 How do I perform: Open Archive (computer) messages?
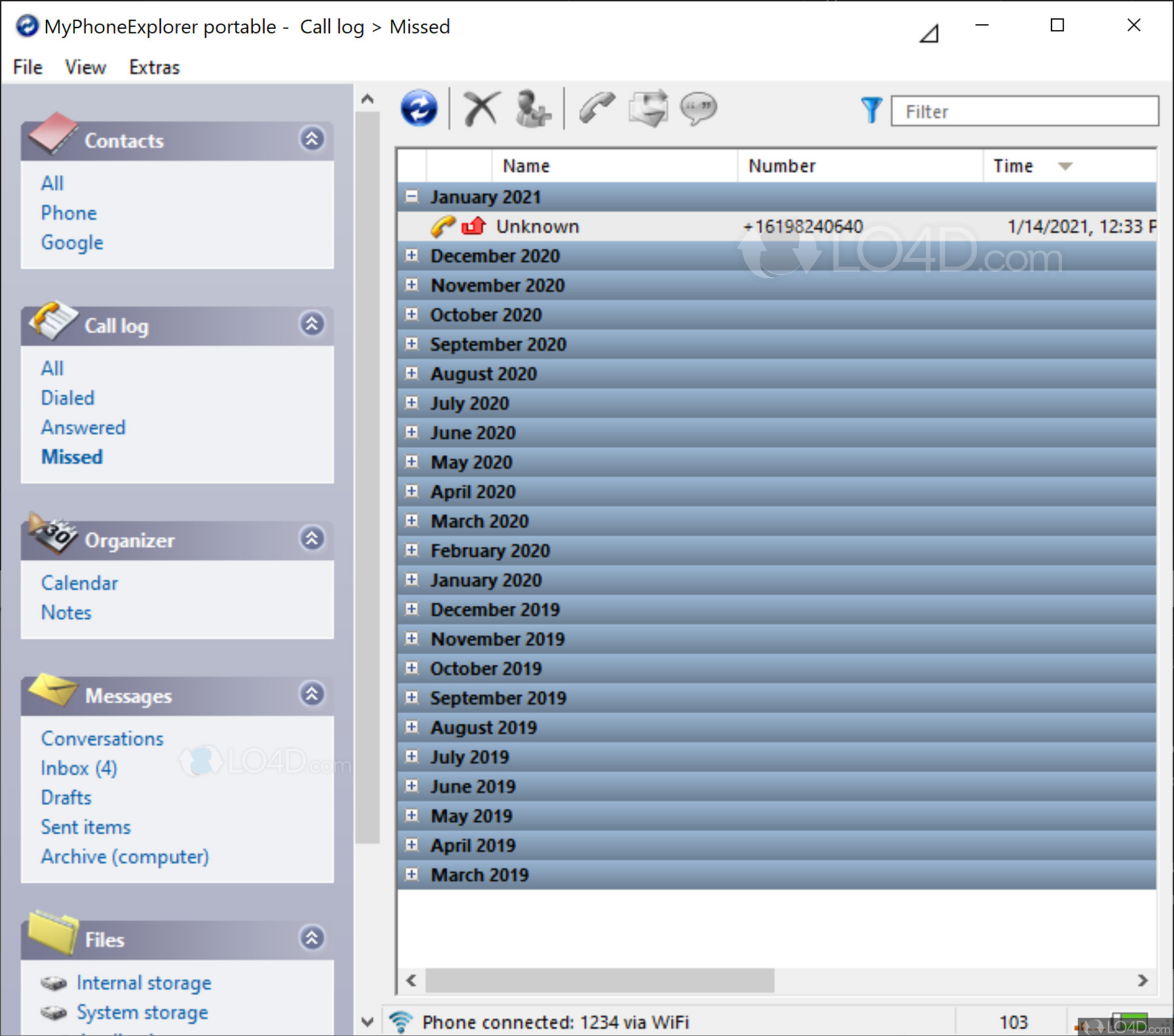(x=124, y=857)
